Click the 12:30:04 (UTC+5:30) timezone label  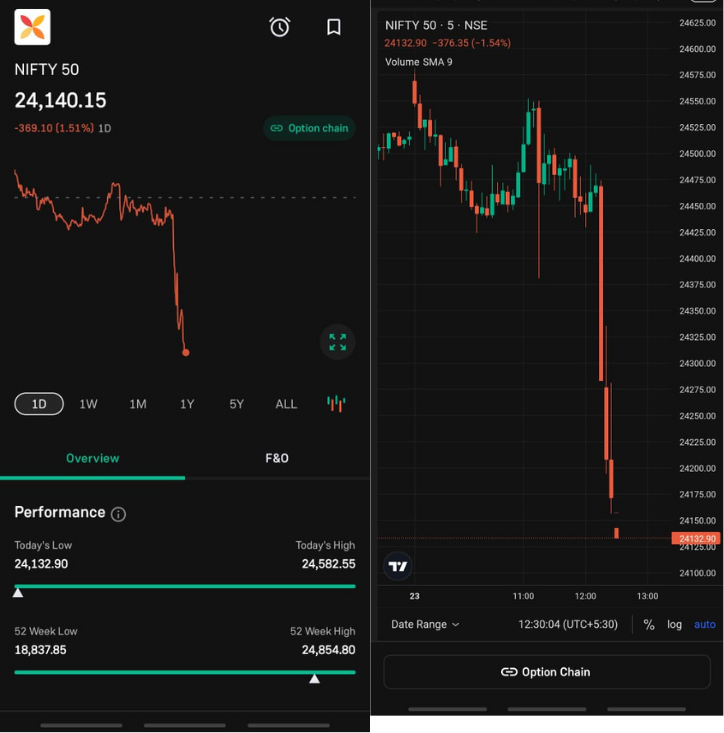tap(568, 625)
